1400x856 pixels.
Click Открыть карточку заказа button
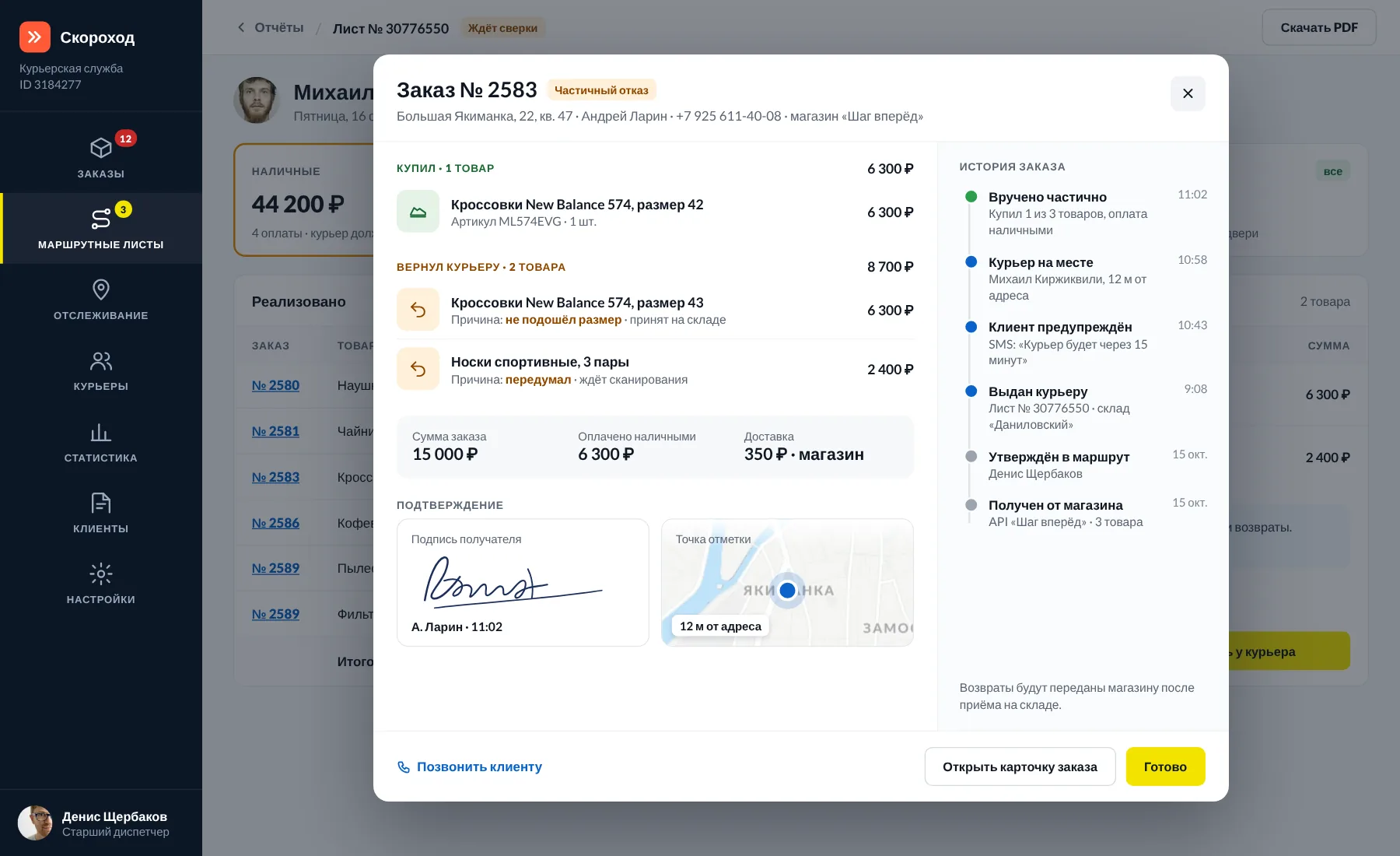tap(1020, 767)
